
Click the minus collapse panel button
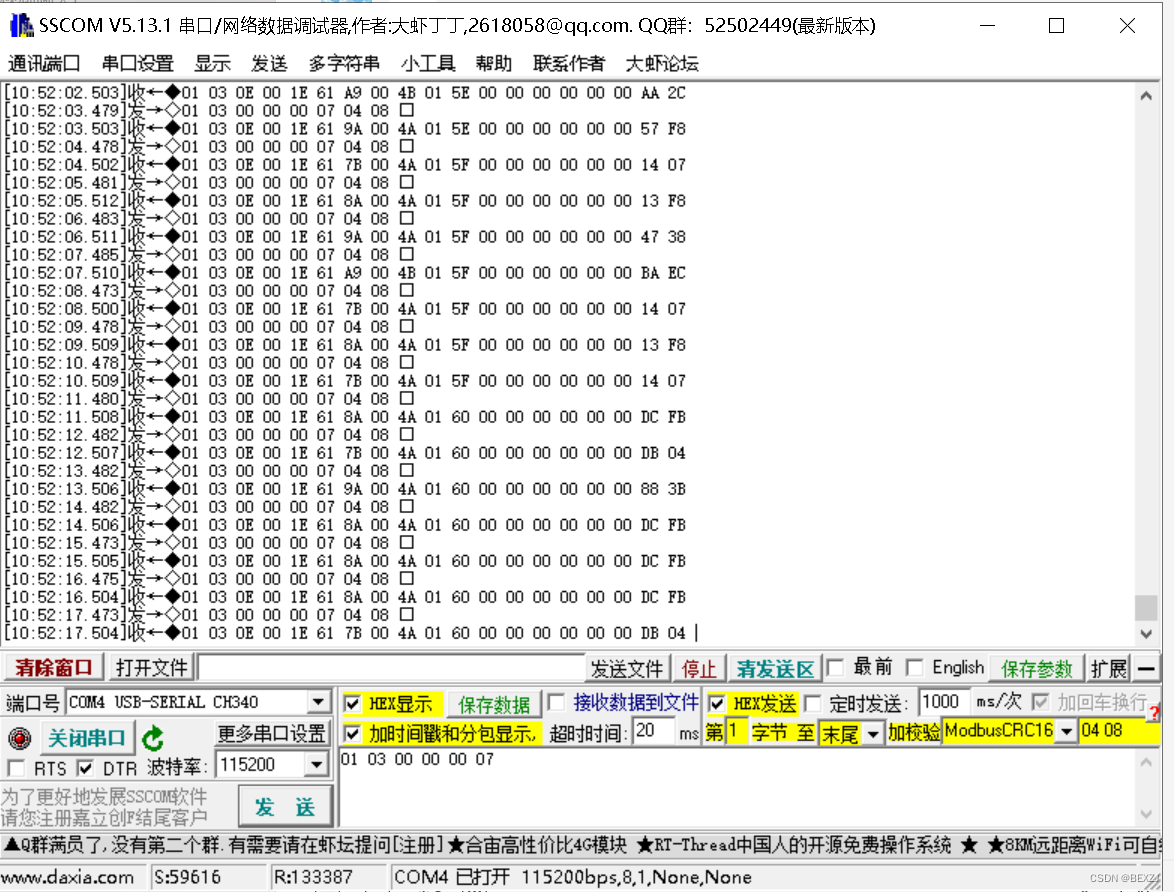click(x=1146, y=668)
